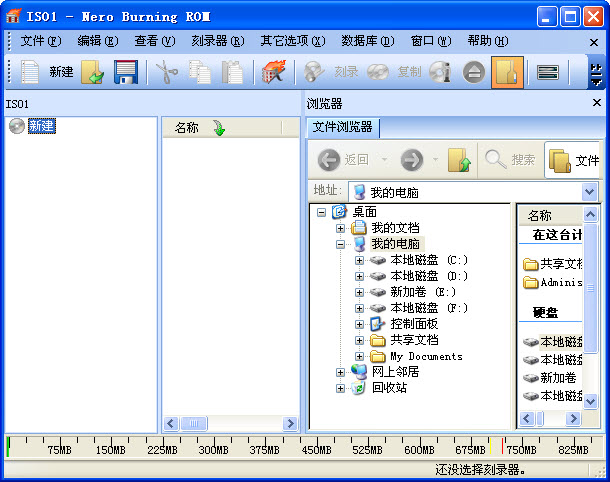
Task: Click the recorder selection drive icon
Action: (x=548, y=72)
